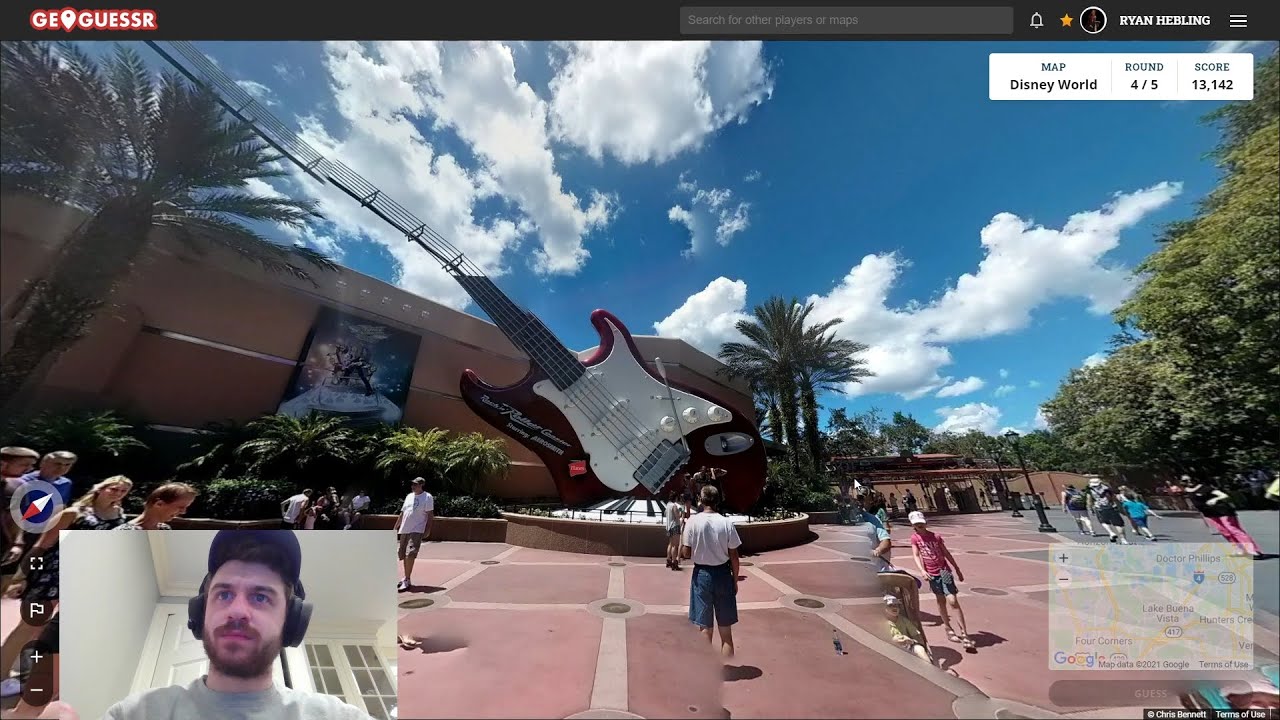Screen dimensions: 1280x720
Task: Click the round 4 / 5 indicator
Action: tap(1144, 85)
